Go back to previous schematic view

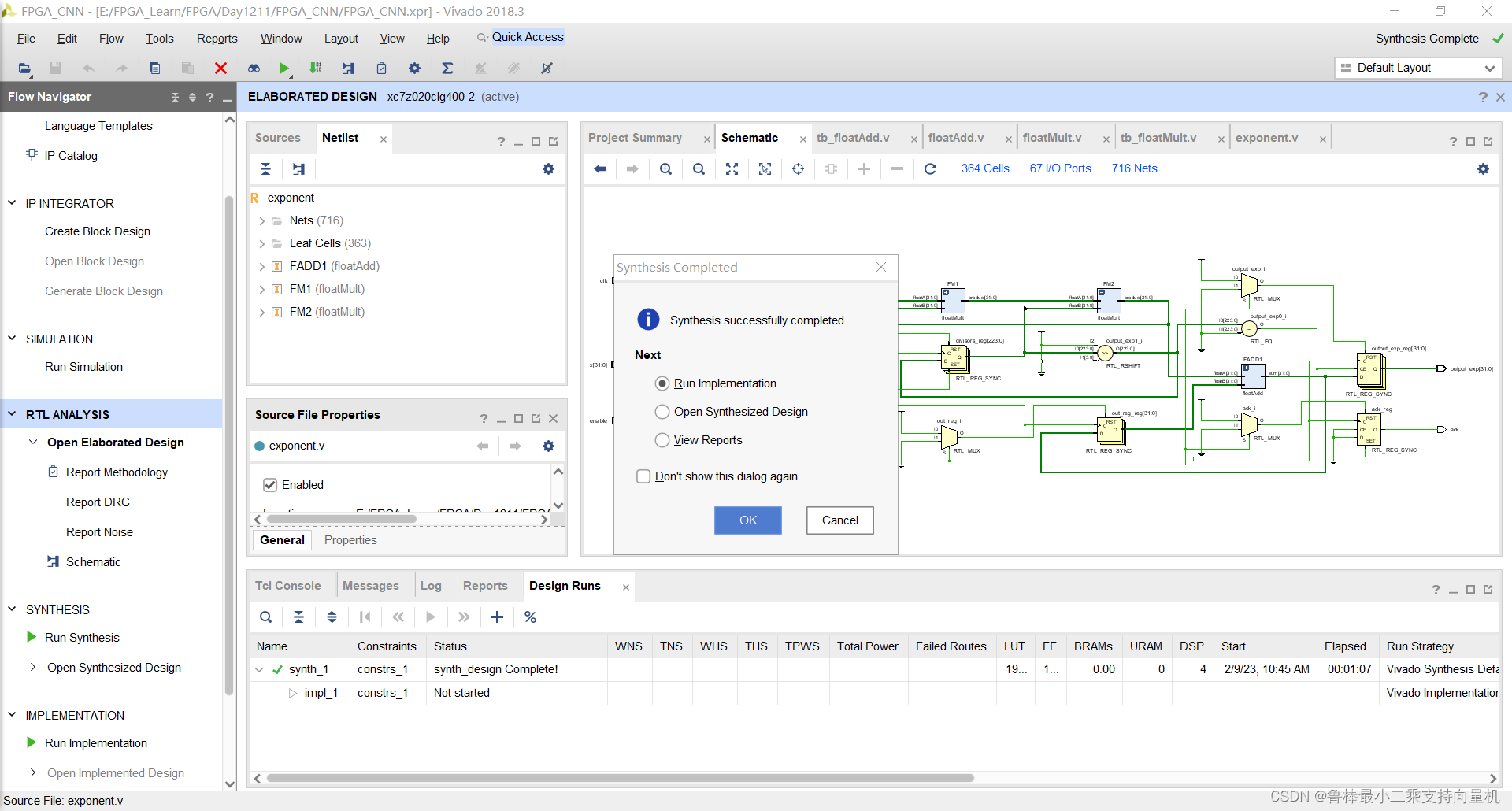(x=599, y=168)
